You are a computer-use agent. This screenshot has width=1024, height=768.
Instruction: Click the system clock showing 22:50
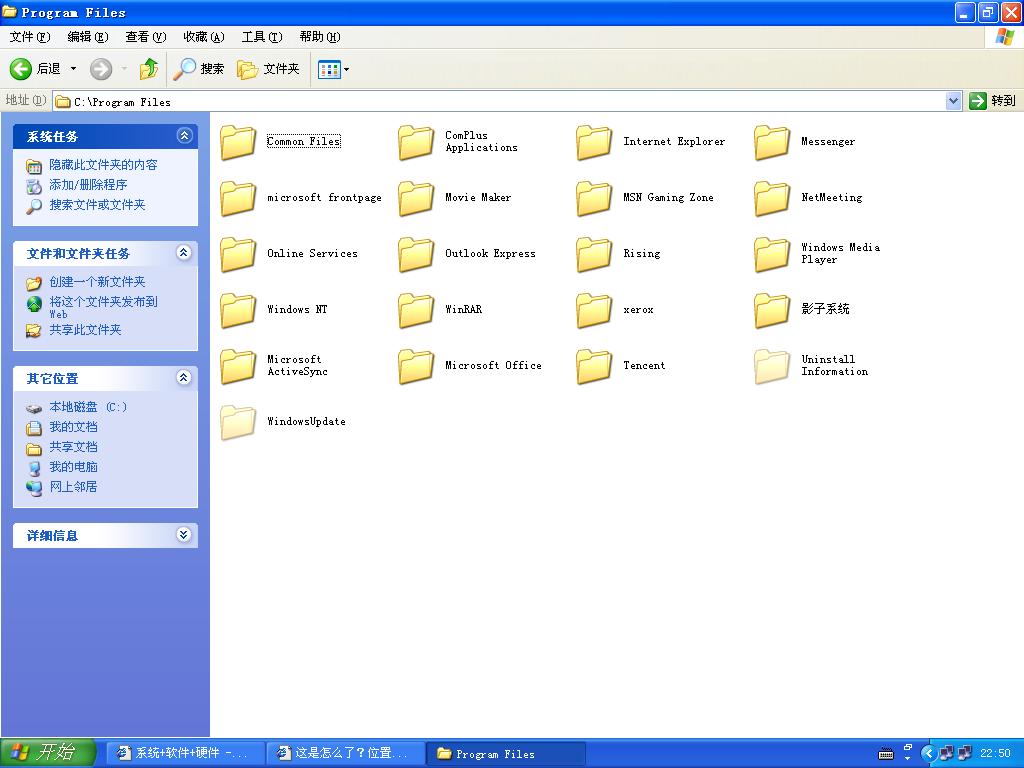click(995, 754)
